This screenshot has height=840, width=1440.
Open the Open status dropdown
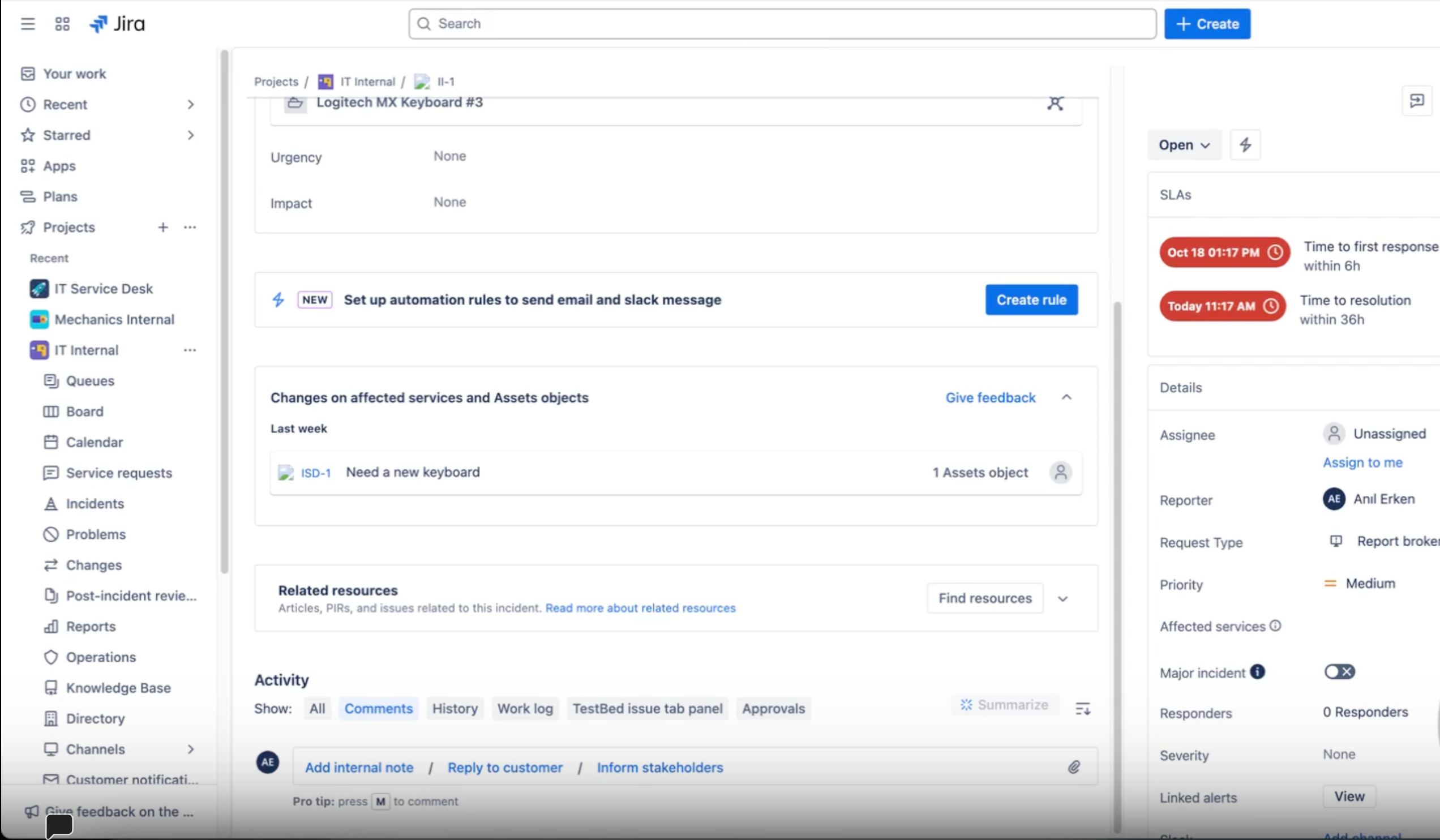click(x=1184, y=144)
